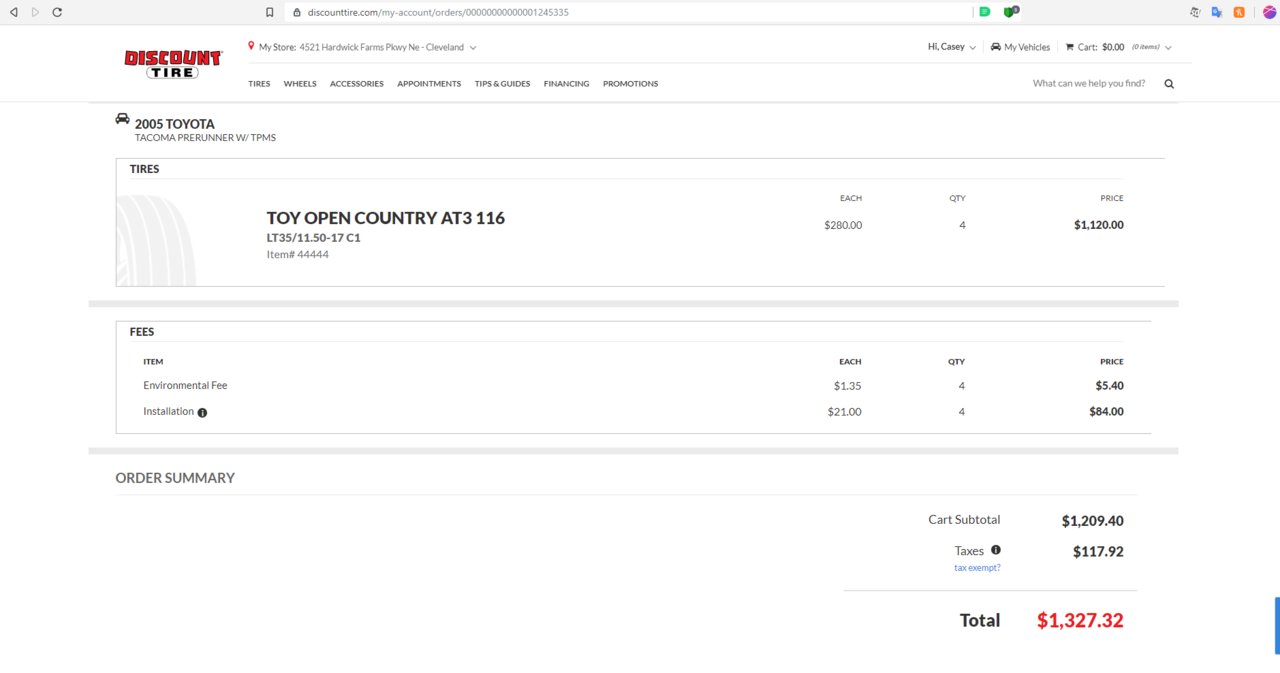Click the bookmark icon in the address bar
The height and width of the screenshot is (673, 1280).
[269, 12]
